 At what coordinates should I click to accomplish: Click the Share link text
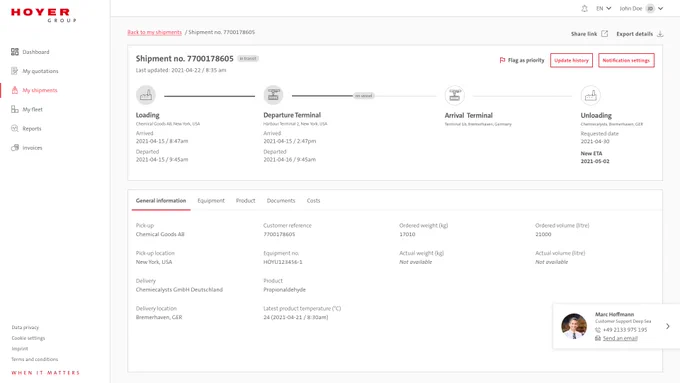coord(584,34)
